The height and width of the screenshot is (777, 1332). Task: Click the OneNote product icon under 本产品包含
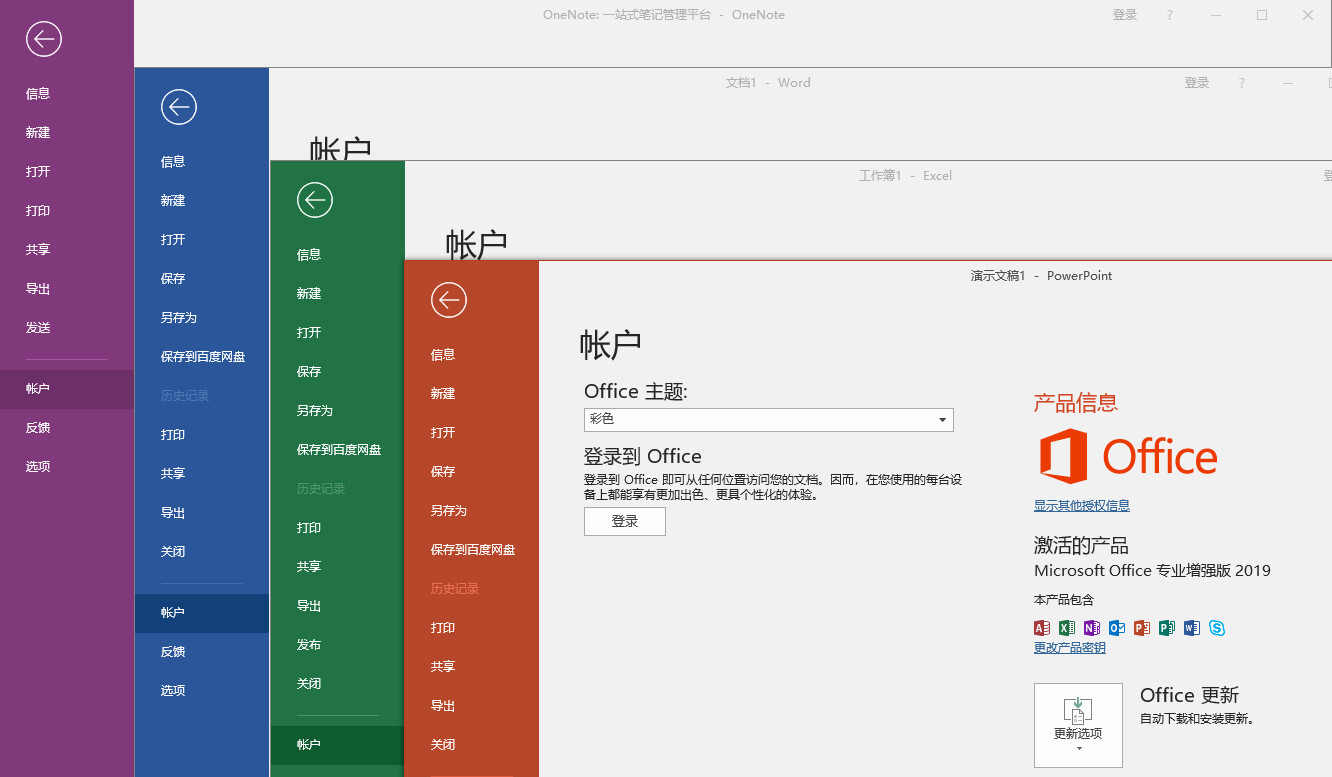pyautogui.click(x=1092, y=628)
